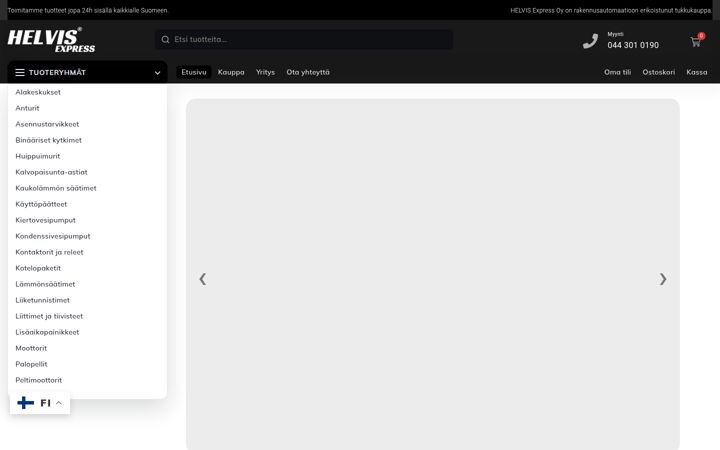
Task: Click the phone handset icon
Action: [x=591, y=41]
